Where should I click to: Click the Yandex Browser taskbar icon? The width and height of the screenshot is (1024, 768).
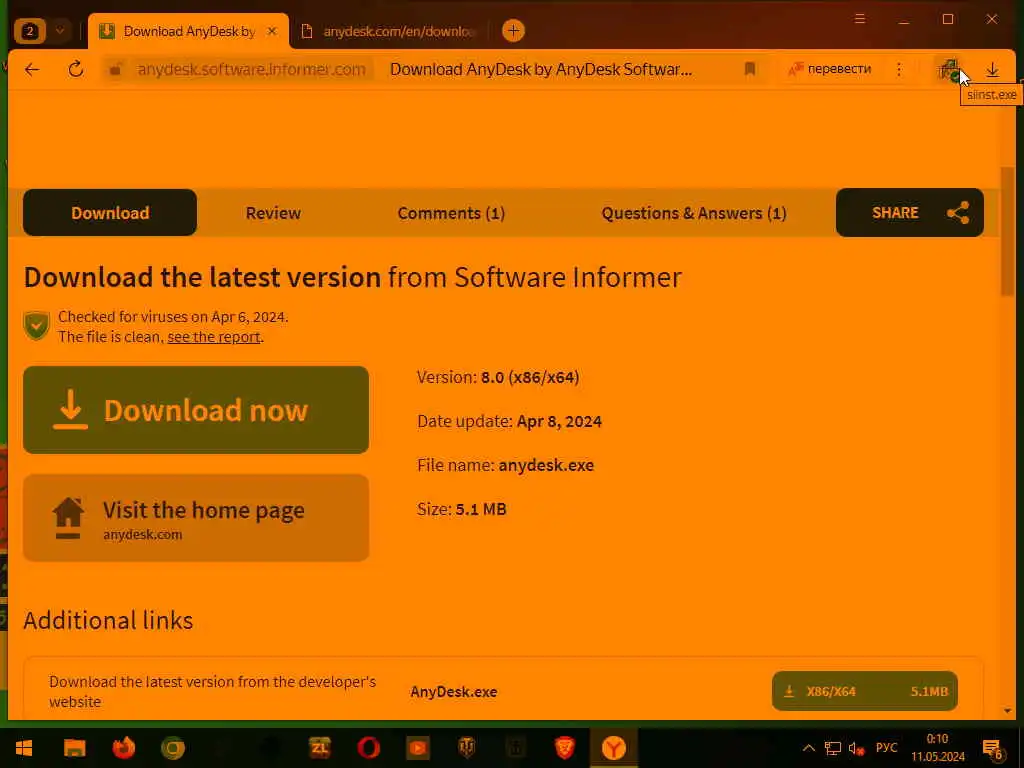[x=613, y=748]
